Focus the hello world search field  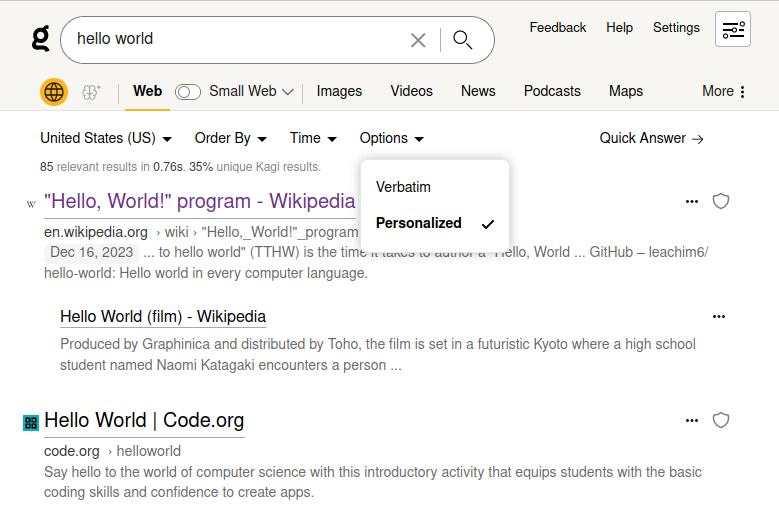(238, 39)
